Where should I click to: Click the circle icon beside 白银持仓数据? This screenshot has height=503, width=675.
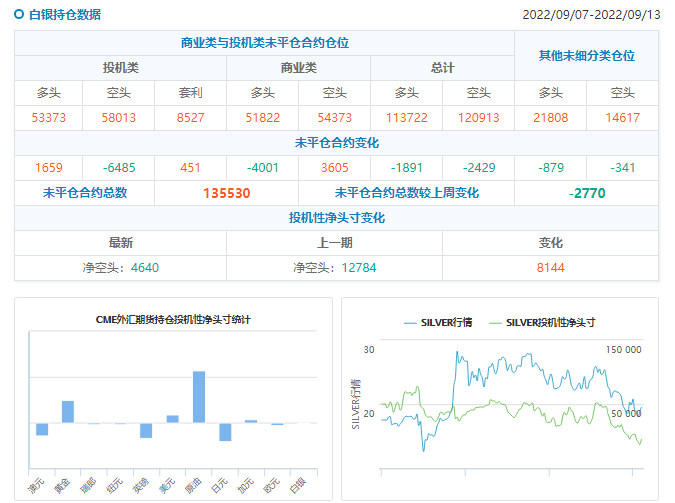(19, 15)
